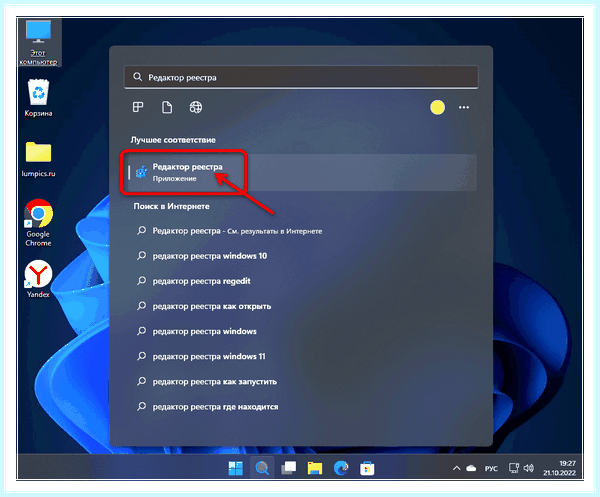
Task: Switch input language via РУС indicator
Action: [491, 469]
